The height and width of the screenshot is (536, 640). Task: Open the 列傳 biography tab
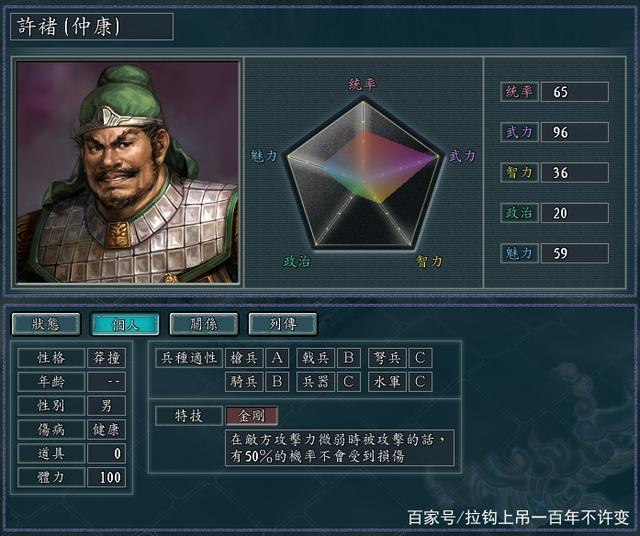[282, 324]
